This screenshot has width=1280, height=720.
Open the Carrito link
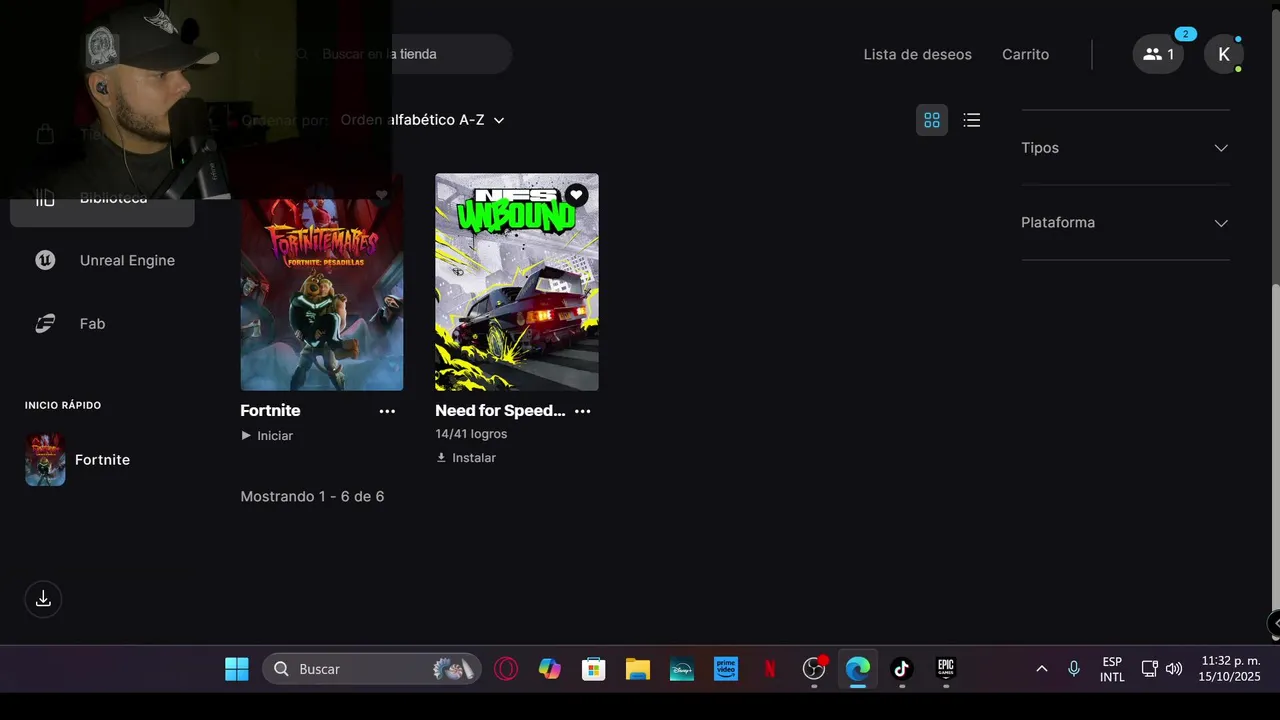(x=1025, y=54)
